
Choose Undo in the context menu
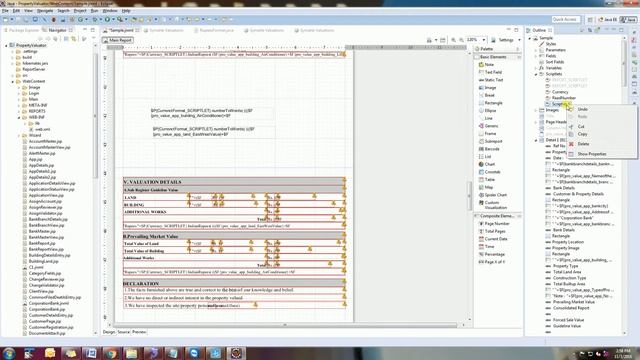click(x=582, y=109)
